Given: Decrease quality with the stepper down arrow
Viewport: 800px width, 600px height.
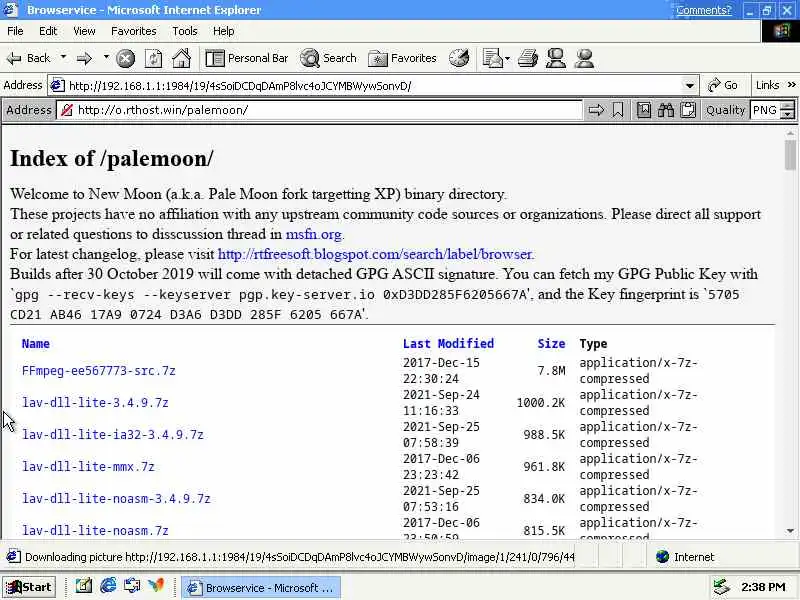Looking at the screenshot, I should point(788,115).
